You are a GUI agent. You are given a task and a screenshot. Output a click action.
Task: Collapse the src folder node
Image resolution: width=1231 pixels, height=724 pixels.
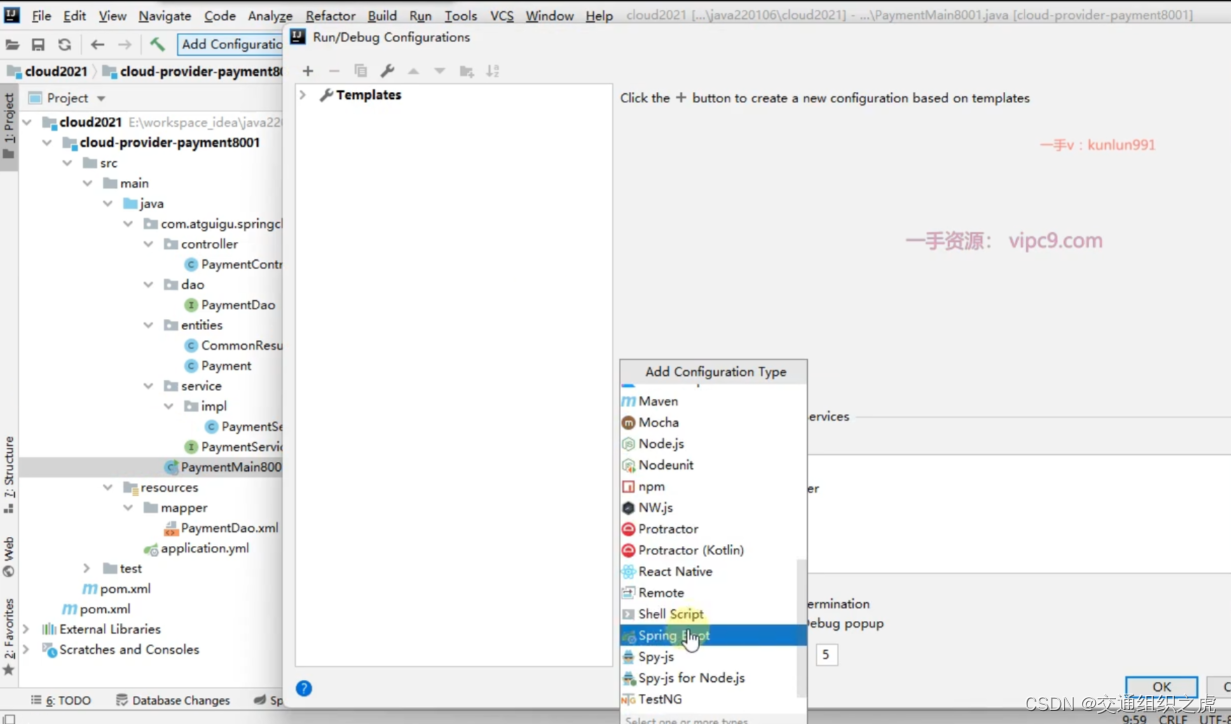click(67, 163)
